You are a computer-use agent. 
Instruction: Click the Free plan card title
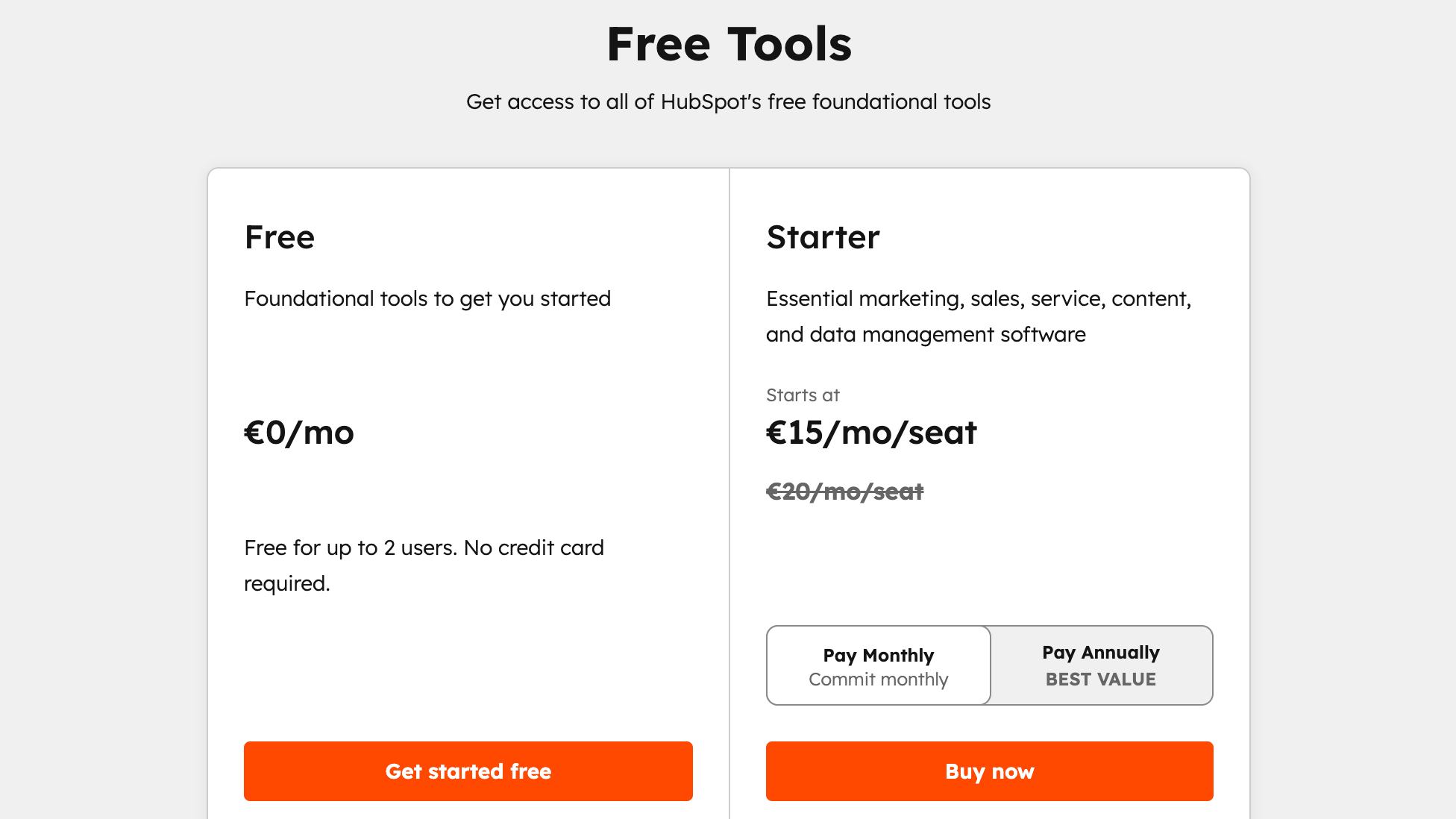[279, 237]
